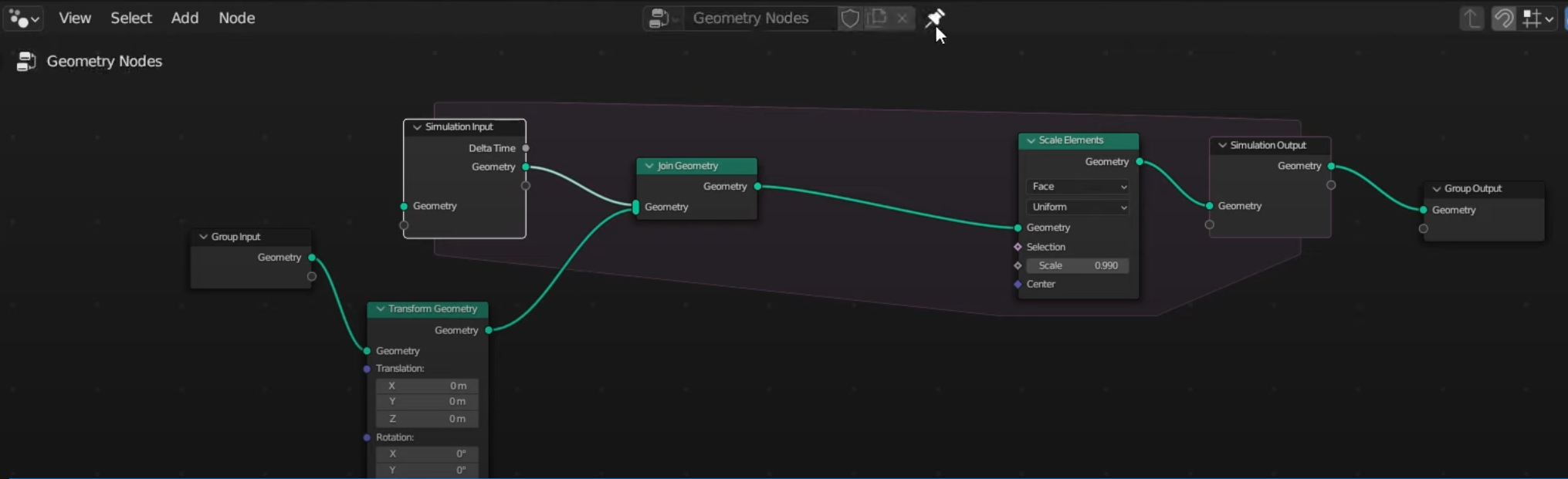
Task: Click the Rotation Y 0° field
Action: pos(427,470)
